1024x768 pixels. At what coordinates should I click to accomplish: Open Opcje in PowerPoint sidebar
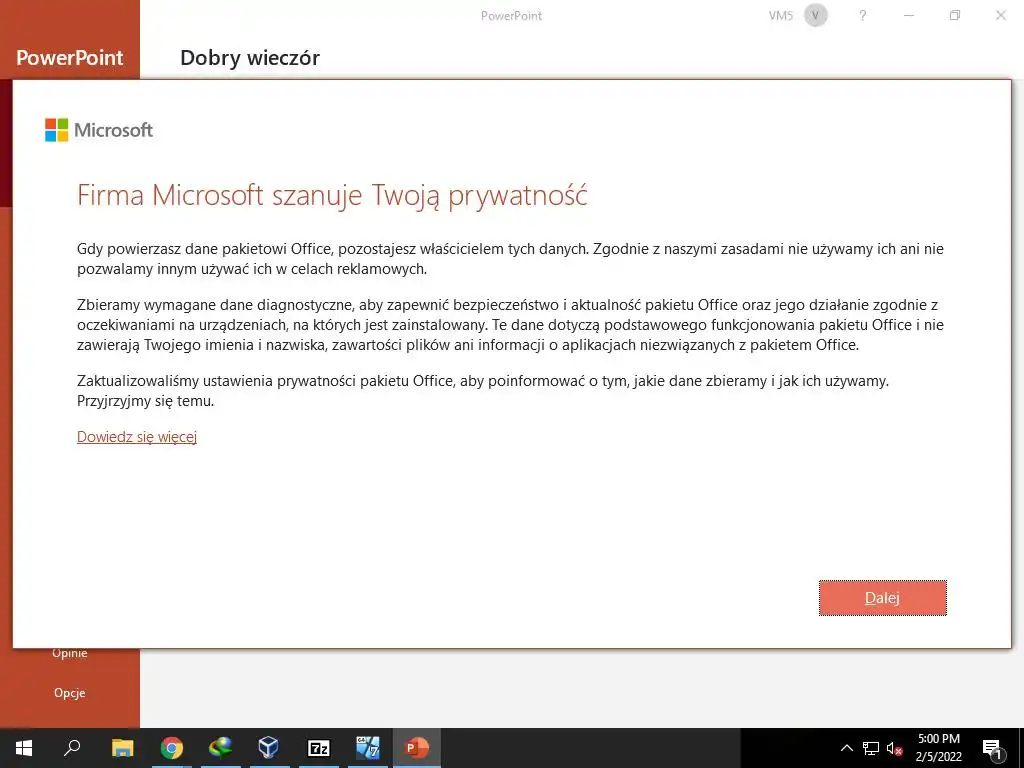(x=70, y=693)
